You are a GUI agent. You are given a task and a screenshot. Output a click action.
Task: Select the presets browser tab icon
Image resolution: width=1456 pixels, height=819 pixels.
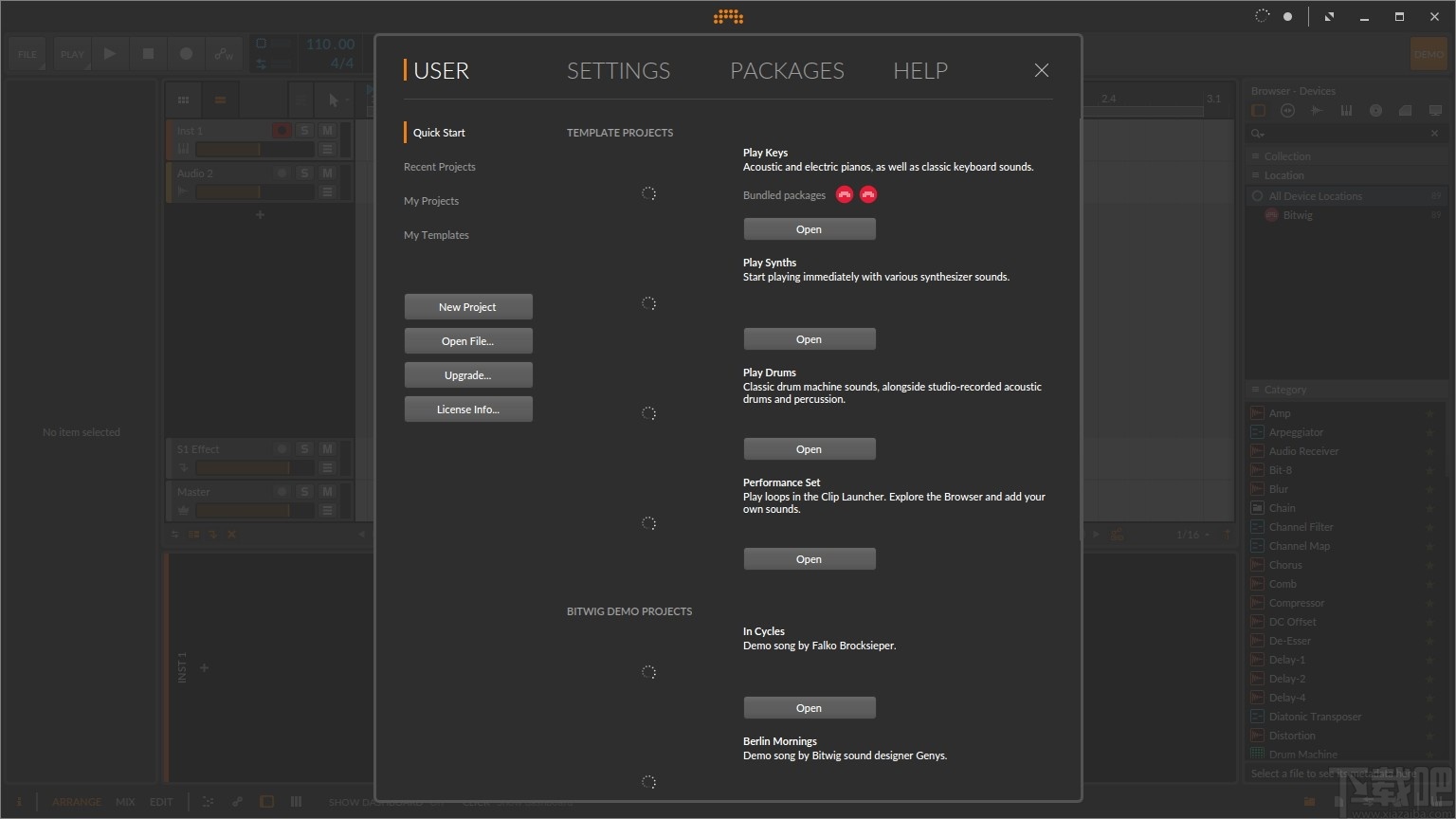pos(1287,111)
